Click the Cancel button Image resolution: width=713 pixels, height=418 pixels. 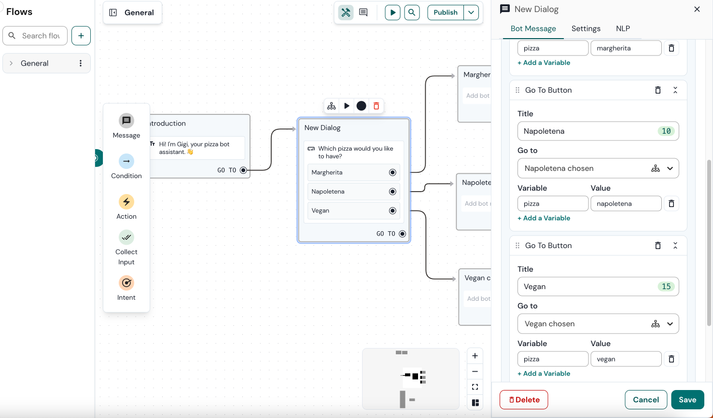(645, 400)
